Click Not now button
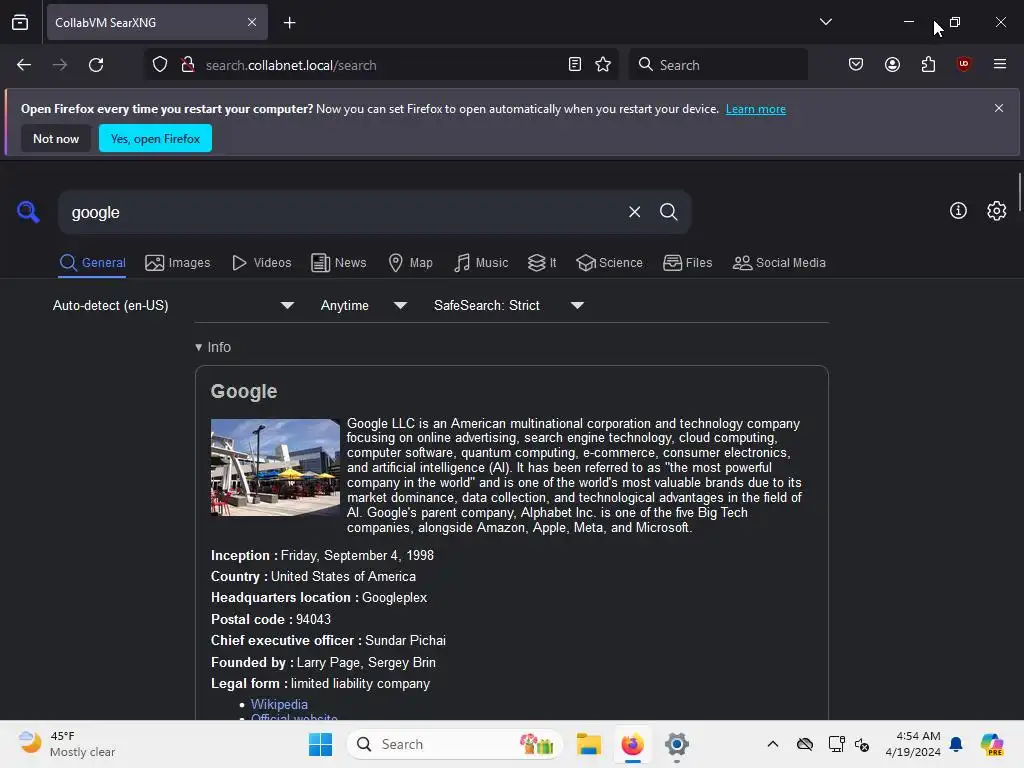This screenshot has width=1024, height=768. coord(56,138)
